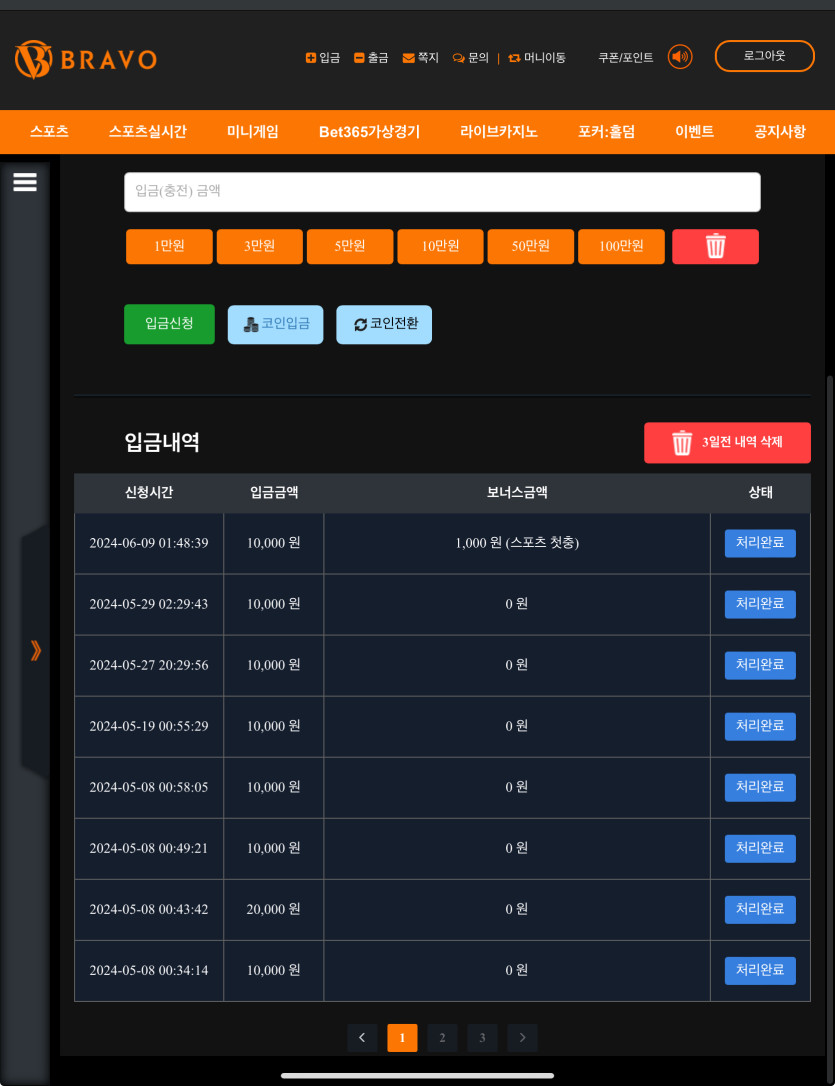The height and width of the screenshot is (1086, 835).
Task: Open 머니이동 money transfer link
Action: click(537, 58)
